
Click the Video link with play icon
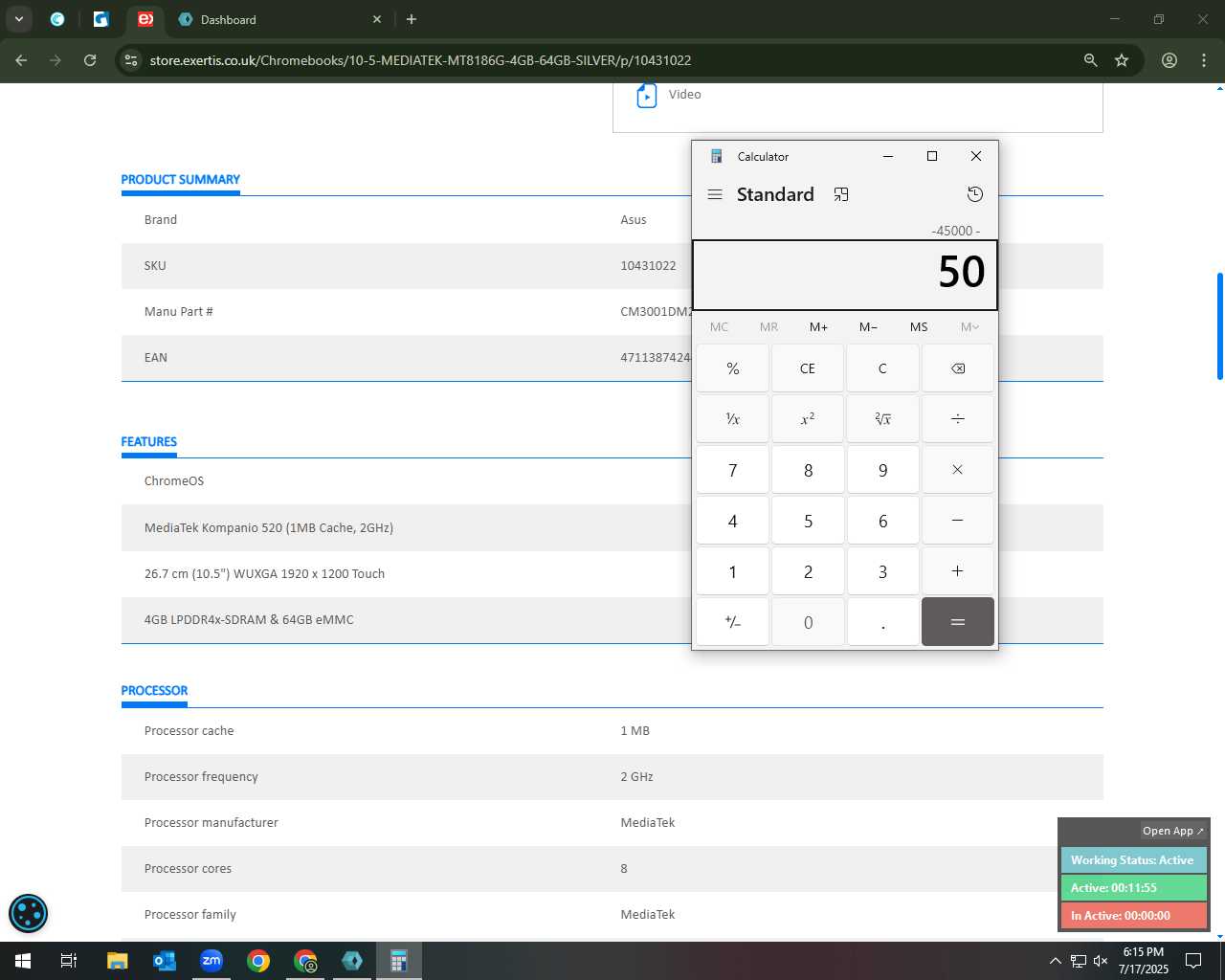coord(669,95)
